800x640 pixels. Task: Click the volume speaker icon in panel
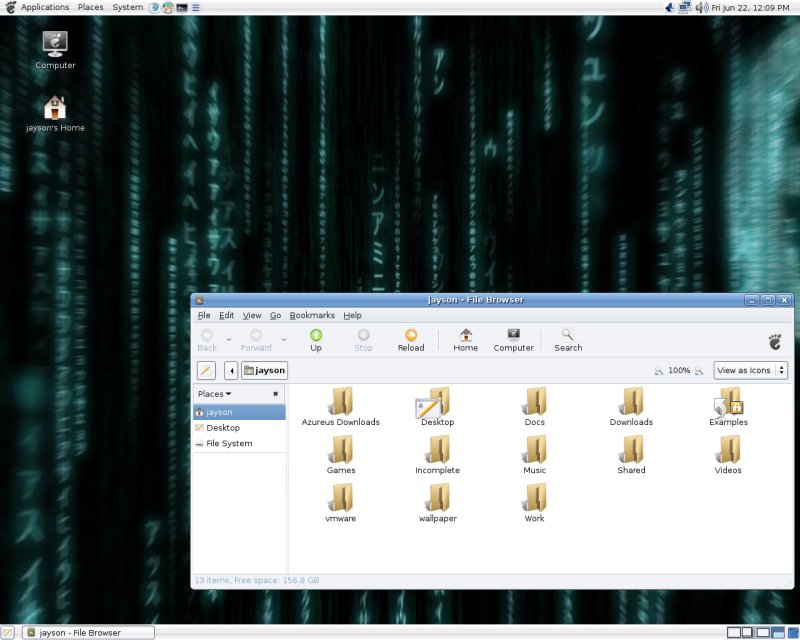701,7
